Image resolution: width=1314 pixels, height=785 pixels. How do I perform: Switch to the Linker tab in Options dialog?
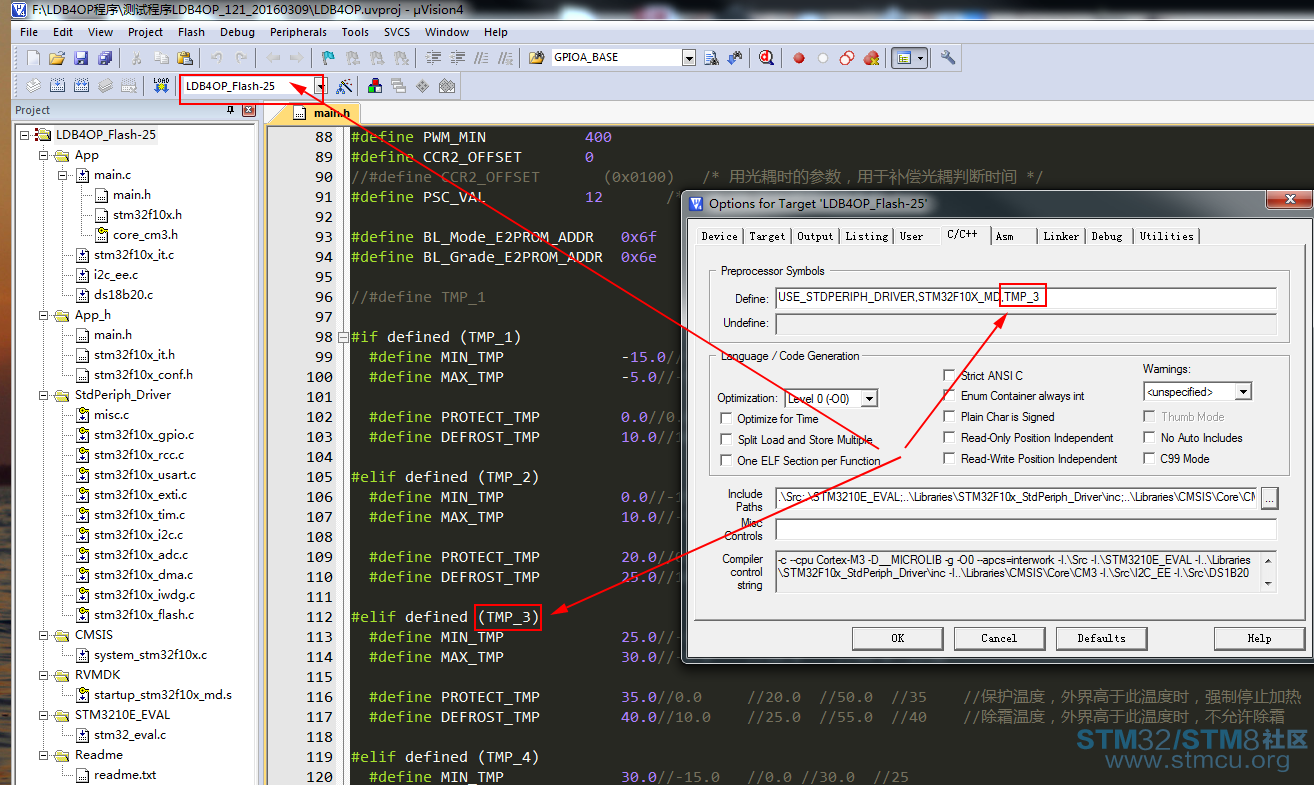click(1061, 236)
